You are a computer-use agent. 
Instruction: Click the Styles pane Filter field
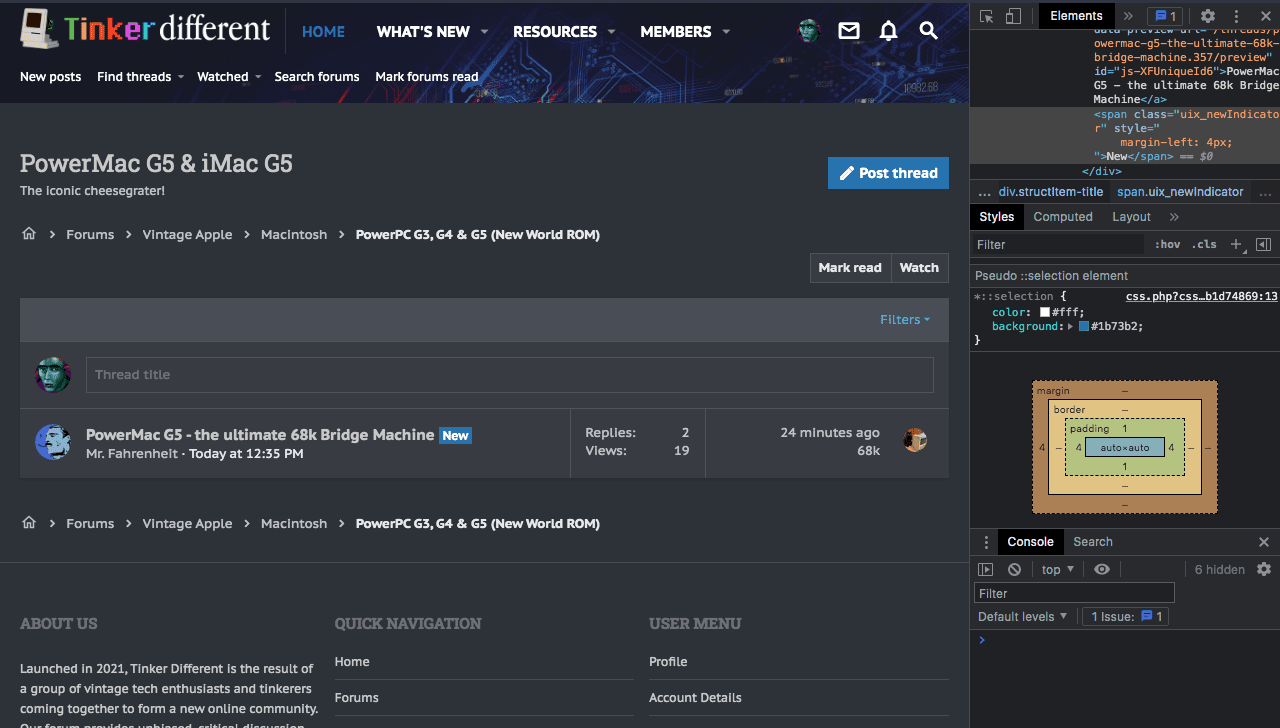click(1059, 244)
